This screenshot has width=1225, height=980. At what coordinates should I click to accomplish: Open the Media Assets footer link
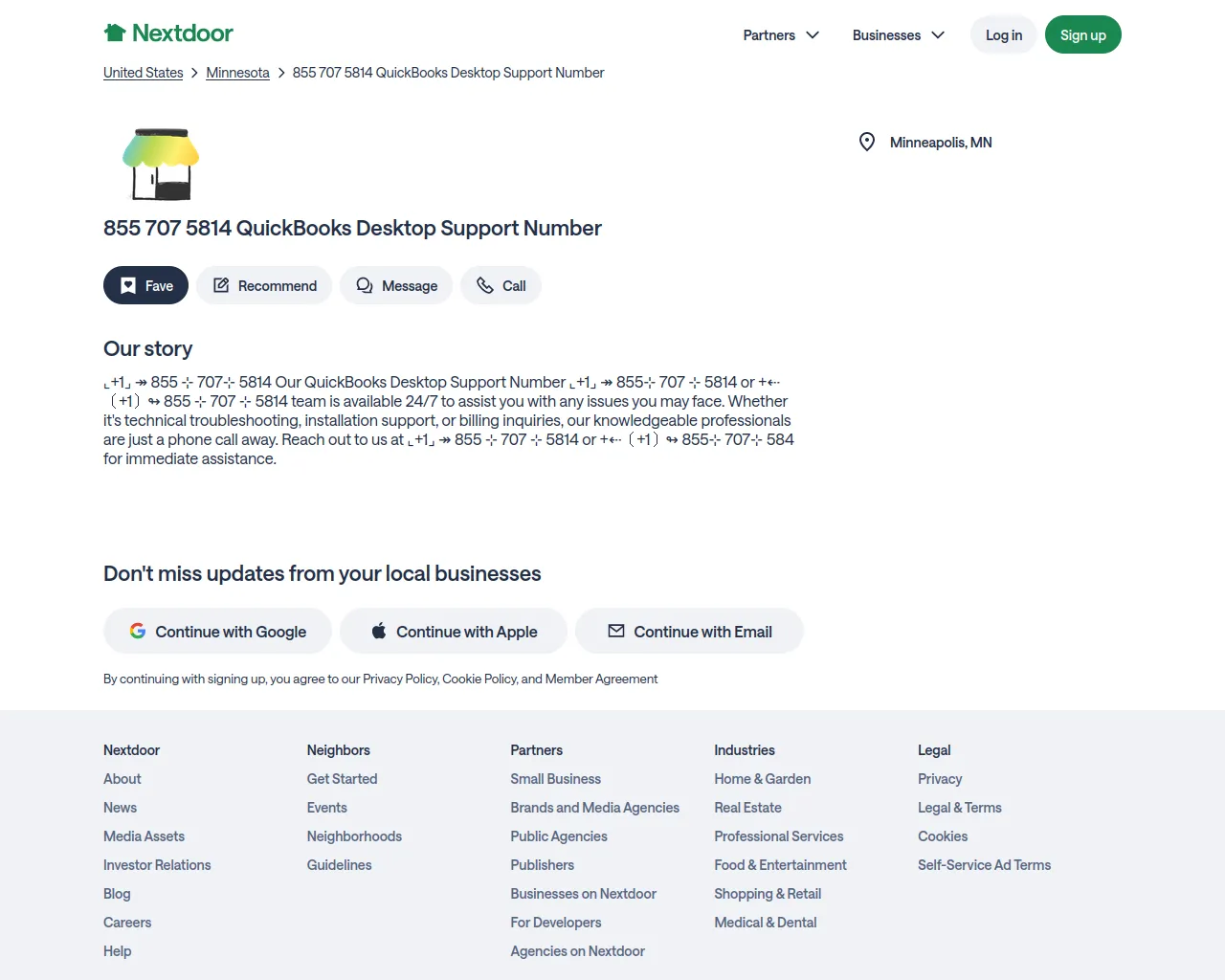tap(144, 836)
